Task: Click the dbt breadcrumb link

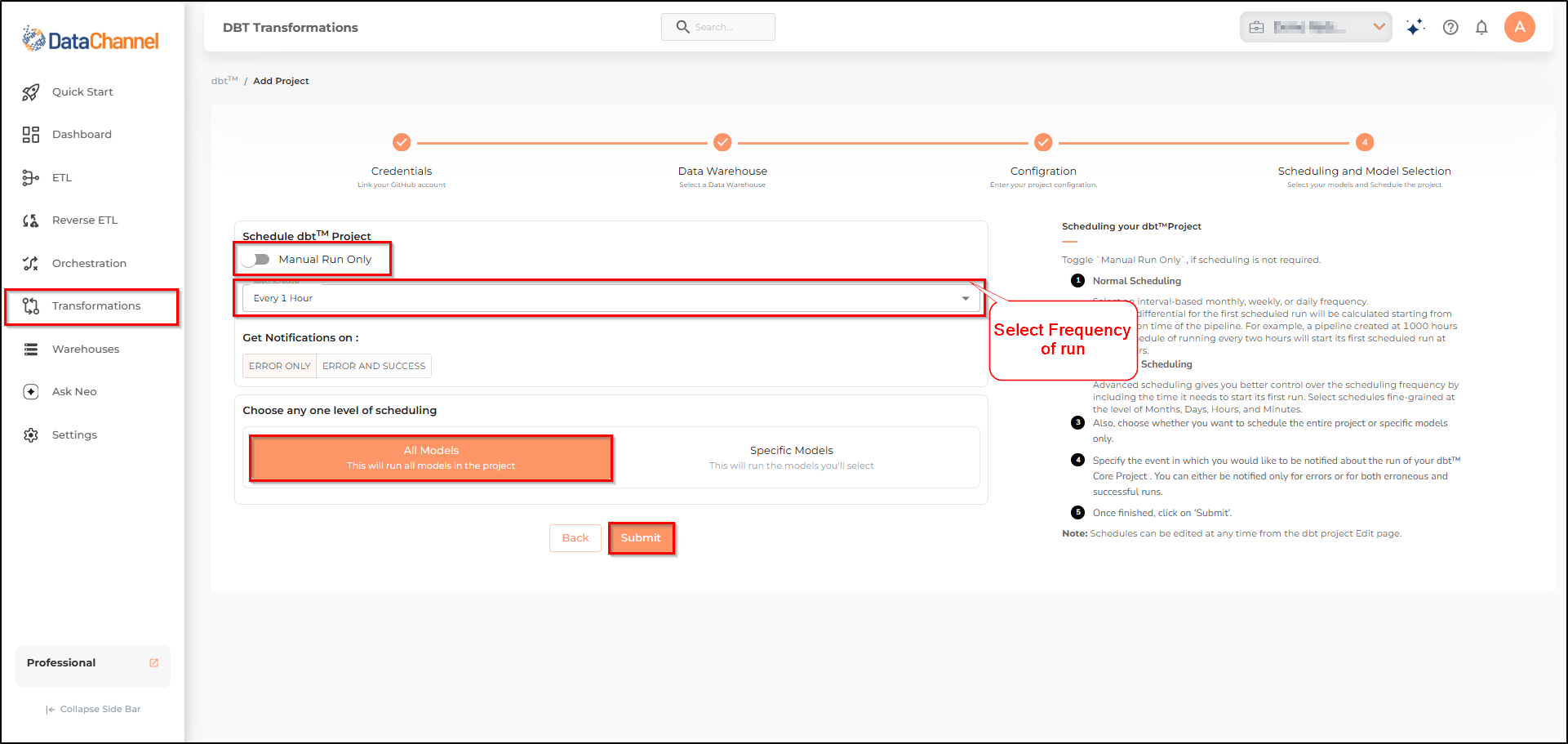Action: [224, 80]
